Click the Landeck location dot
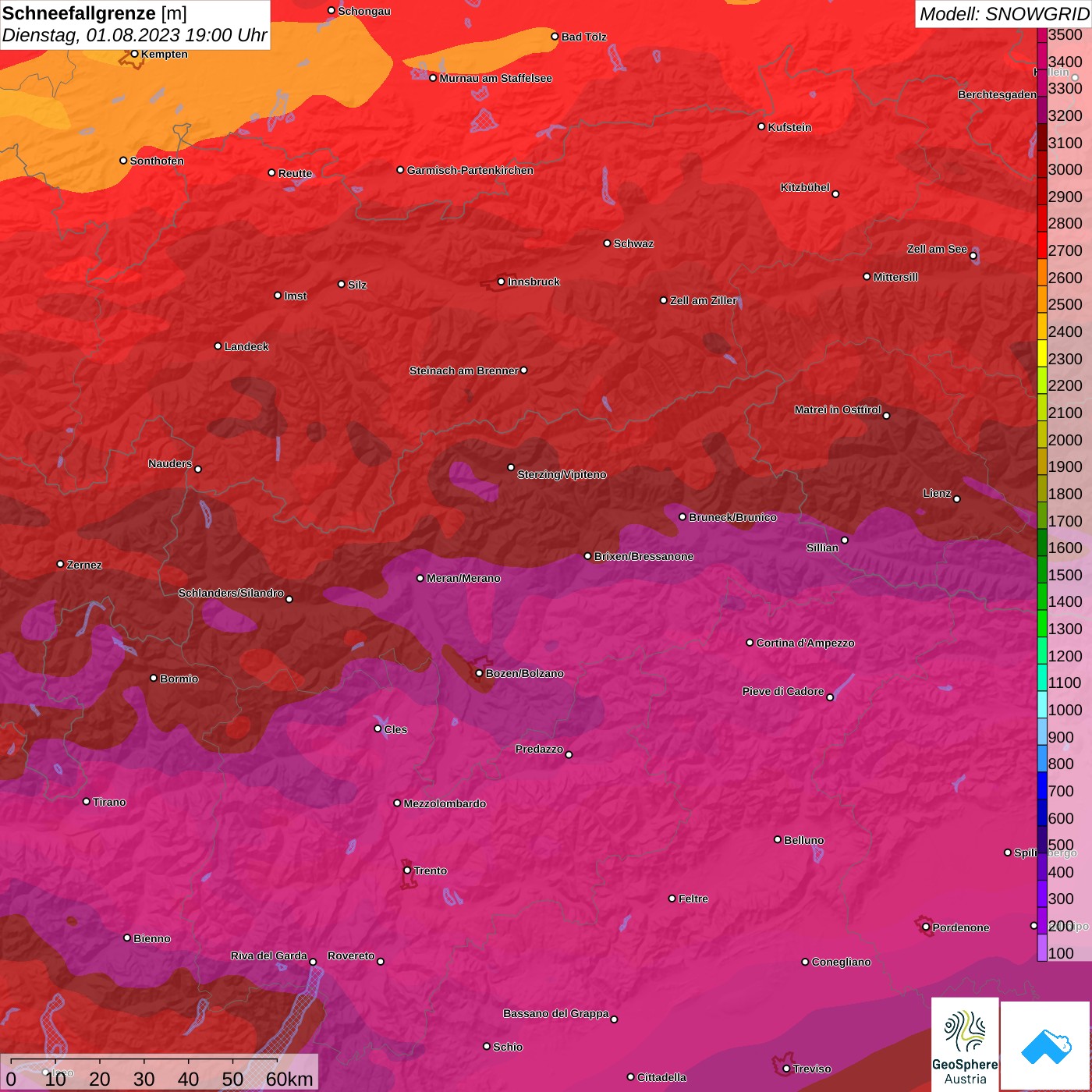The image size is (1092, 1092). 218,346
